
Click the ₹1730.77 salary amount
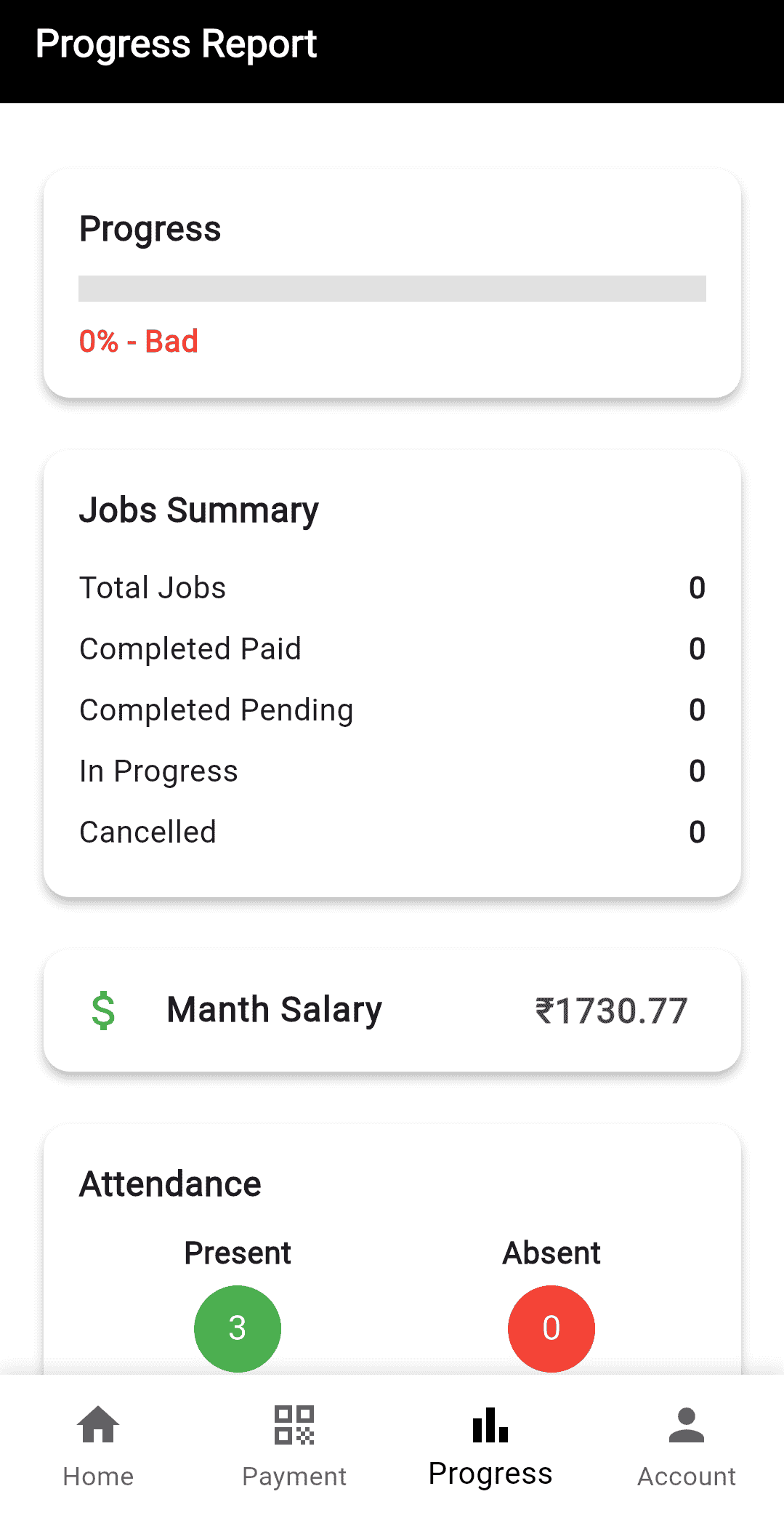coord(611,1011)
